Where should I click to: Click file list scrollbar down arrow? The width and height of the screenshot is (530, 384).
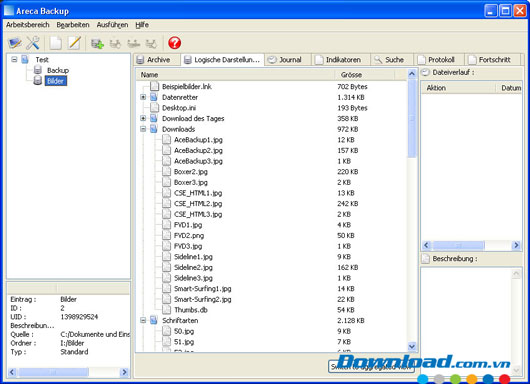pos(412,346)
